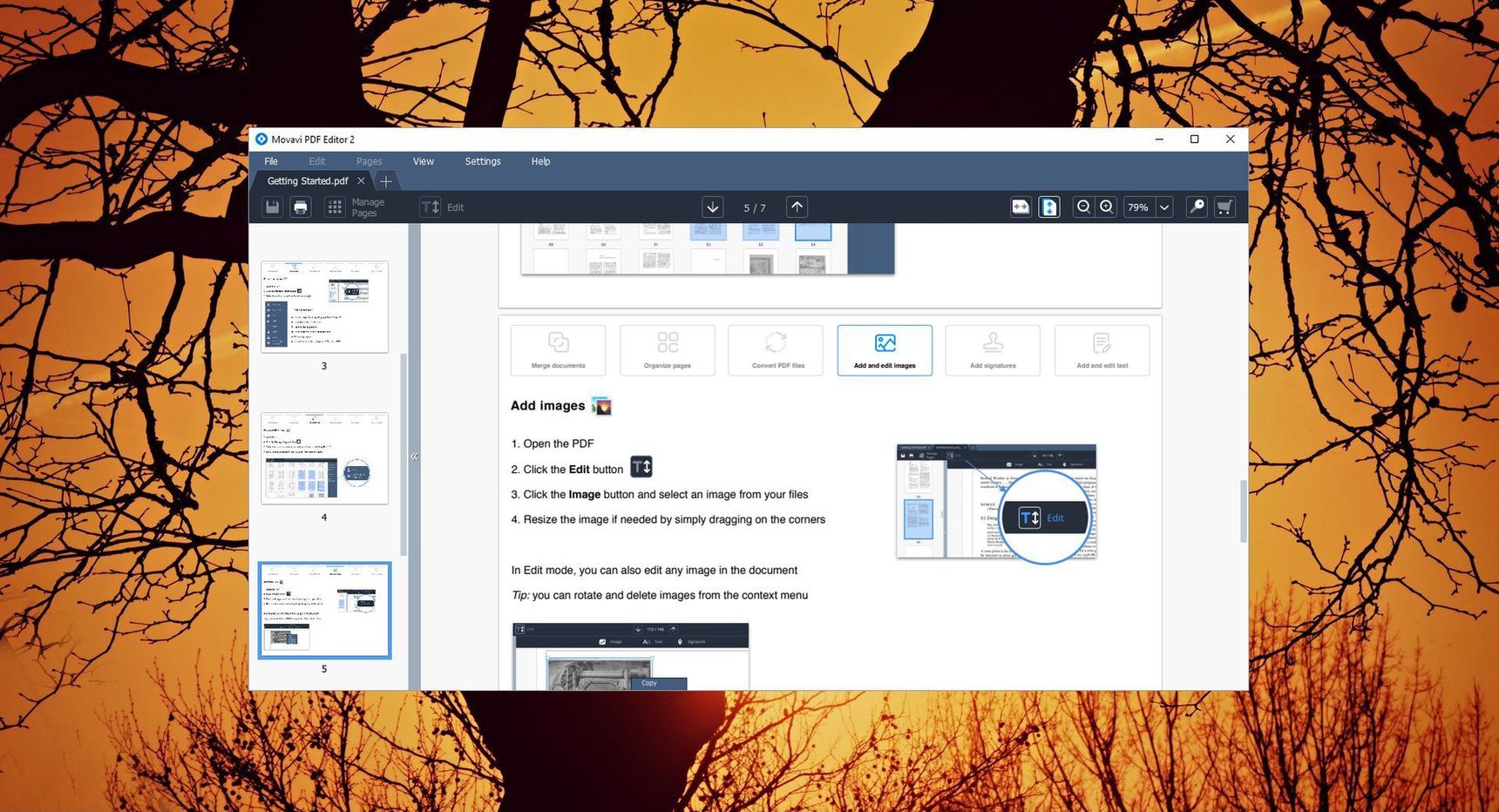This screenshot has height=812, width=1499.
Task: Toggle fit to width view
Action: pos(1021,207)
